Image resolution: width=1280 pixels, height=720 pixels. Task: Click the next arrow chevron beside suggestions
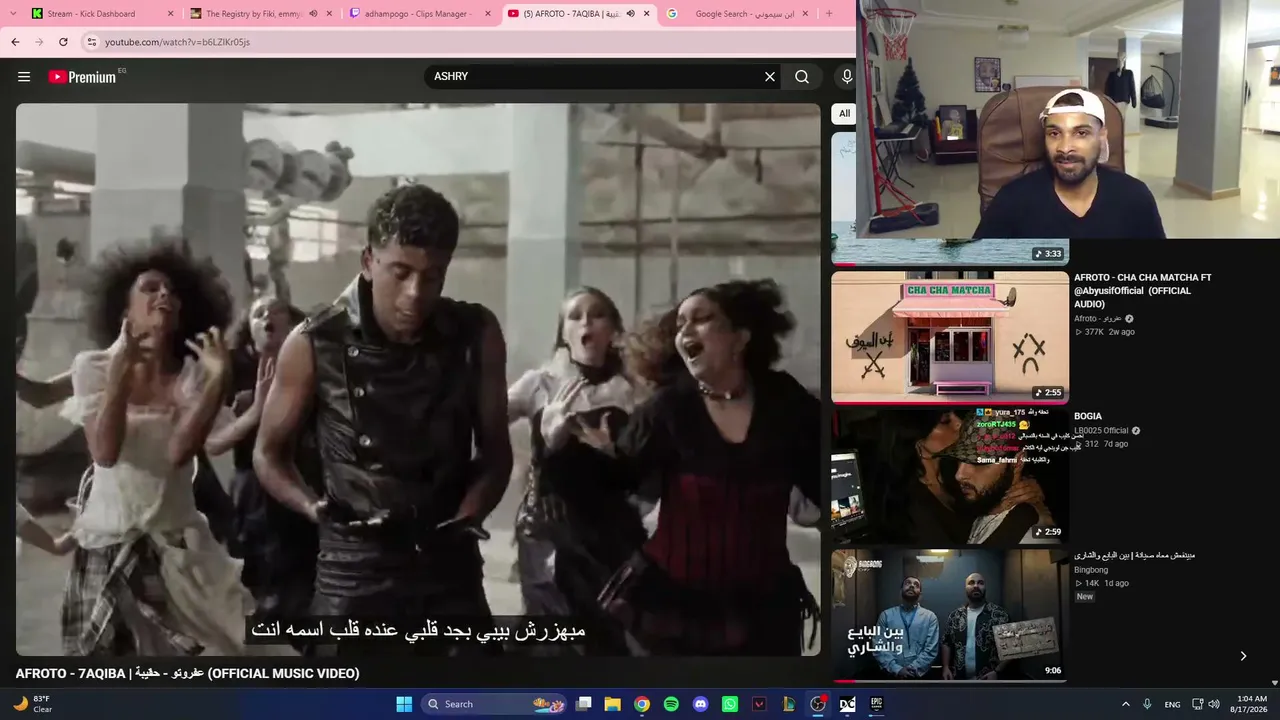[1243, 657]
